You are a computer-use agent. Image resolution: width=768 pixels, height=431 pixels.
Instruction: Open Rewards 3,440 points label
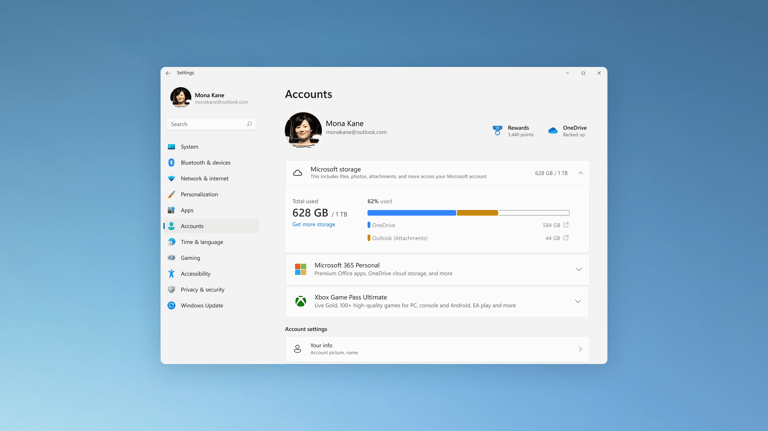pyautogui.click(x=520, y=131)
